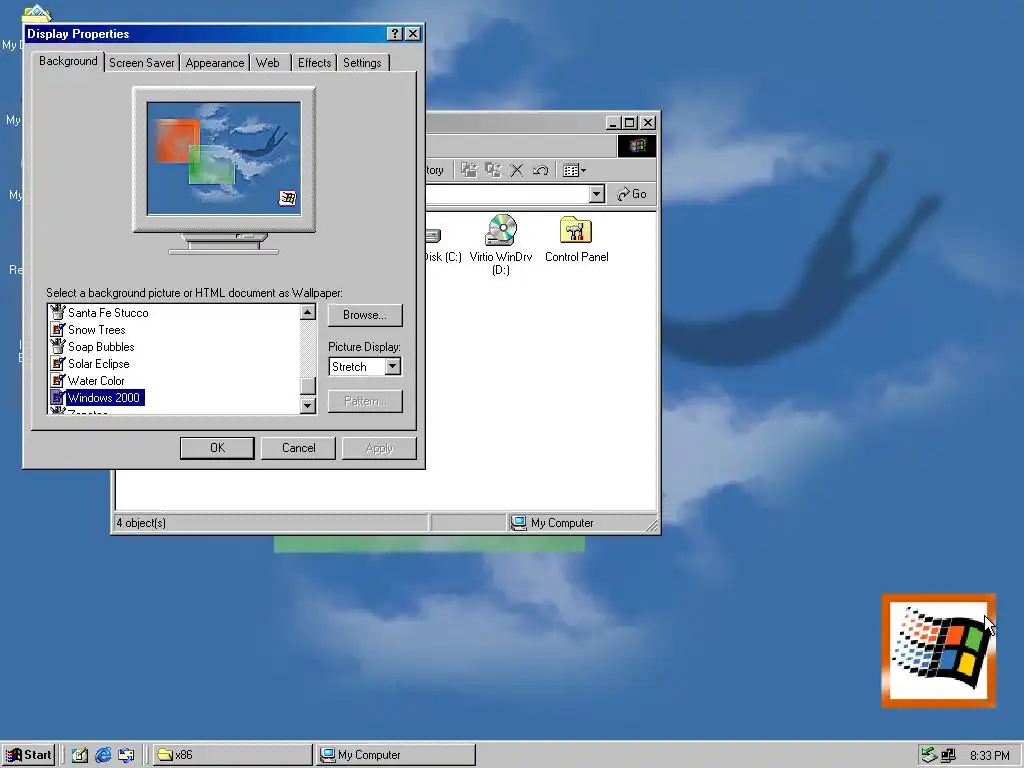The image size is (1024, 768).
Task: Open the Effects tab
Action: click(314, 63)
